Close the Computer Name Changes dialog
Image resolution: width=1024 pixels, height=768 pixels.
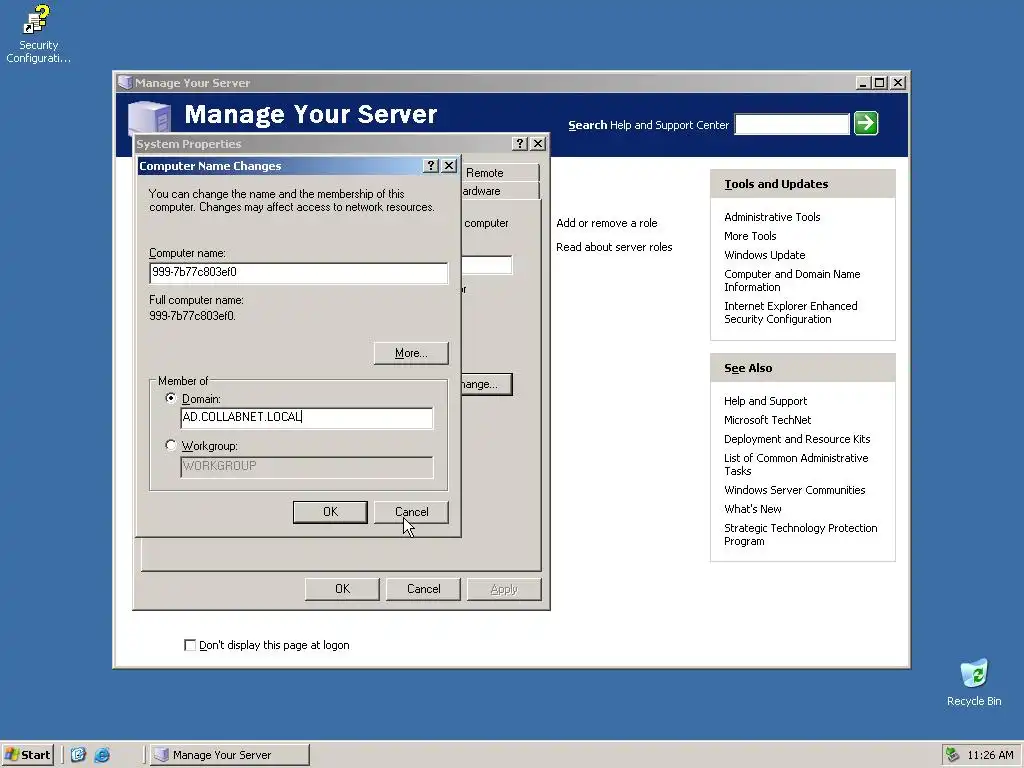(x=449, y=166)
